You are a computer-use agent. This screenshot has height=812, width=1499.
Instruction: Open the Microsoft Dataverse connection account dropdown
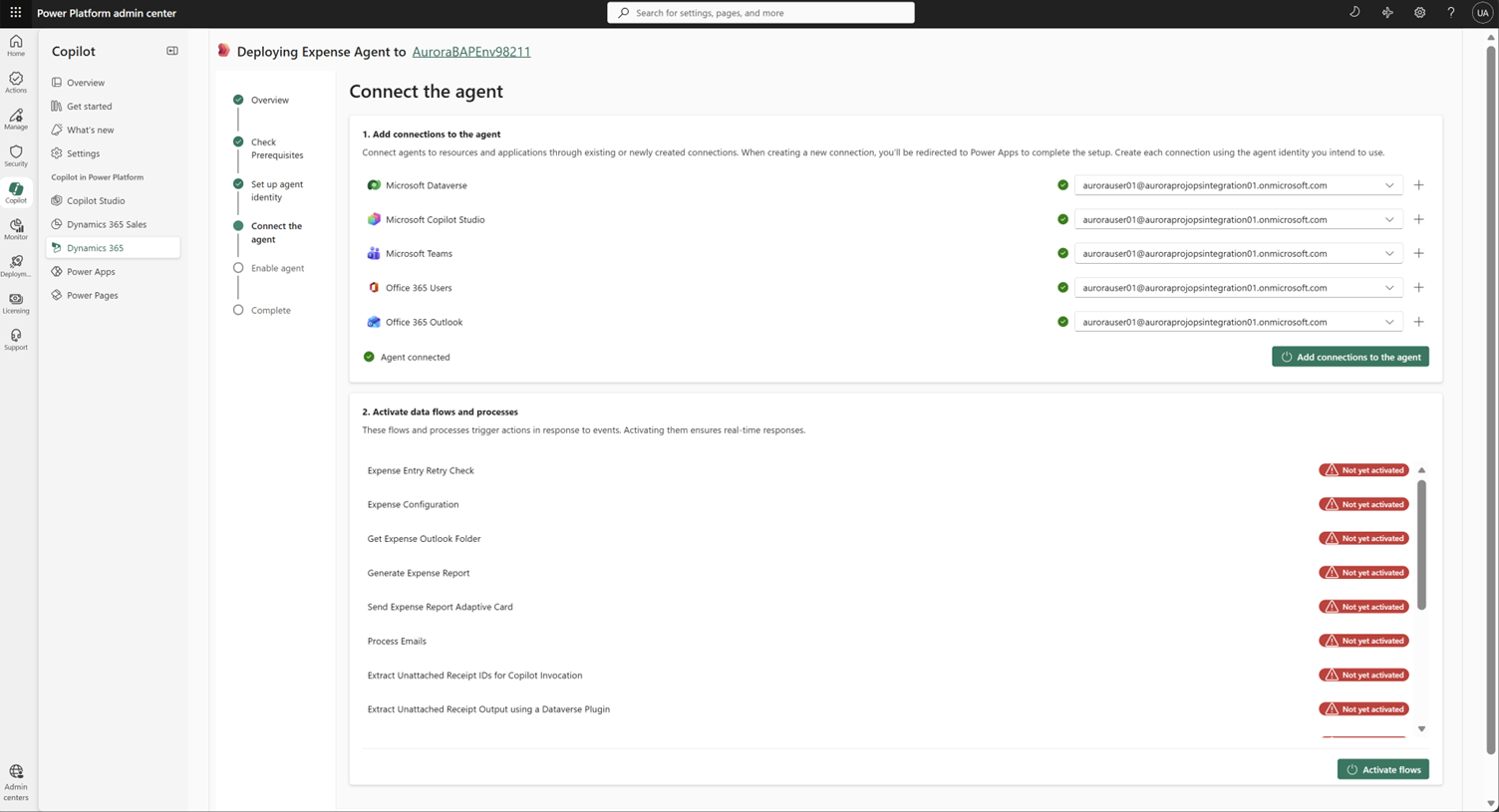click(1389, 184)
